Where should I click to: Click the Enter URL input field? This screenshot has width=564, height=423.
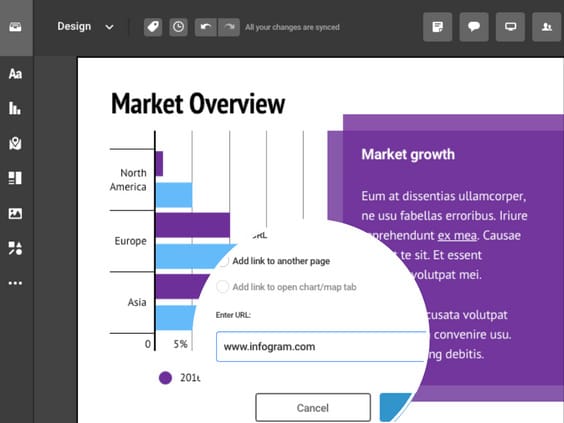321,347
